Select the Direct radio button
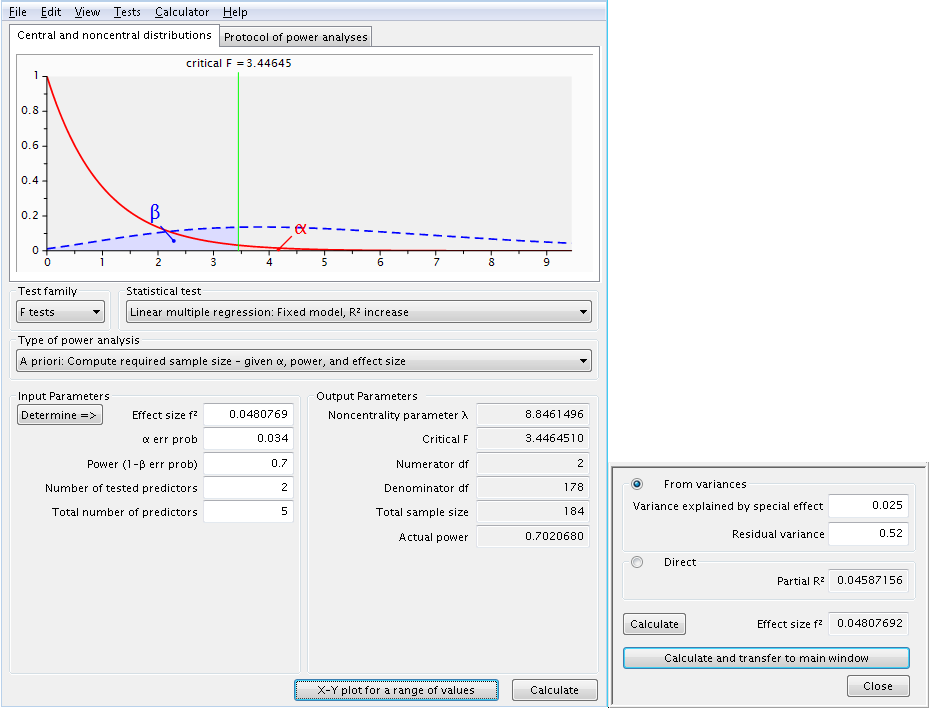Screen dimensions: 929x709 pos(637,562)
